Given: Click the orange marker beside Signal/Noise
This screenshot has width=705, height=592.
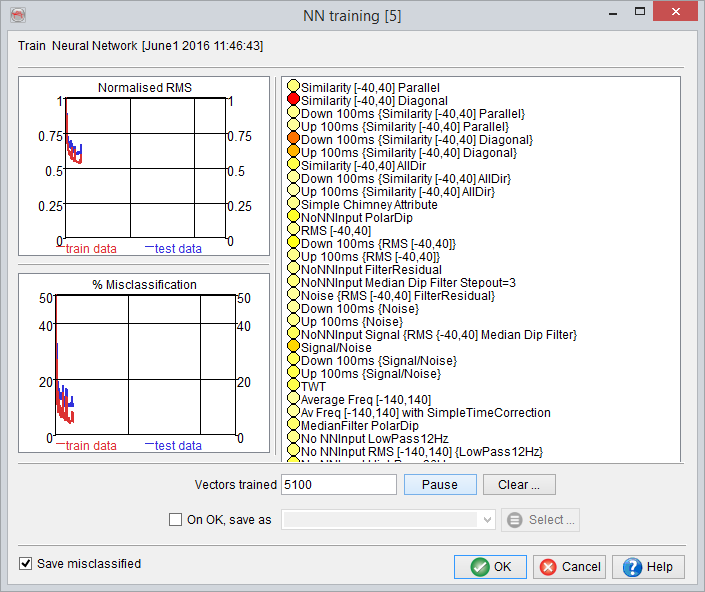Looking at the screenshot, I should tap(293, 346).
